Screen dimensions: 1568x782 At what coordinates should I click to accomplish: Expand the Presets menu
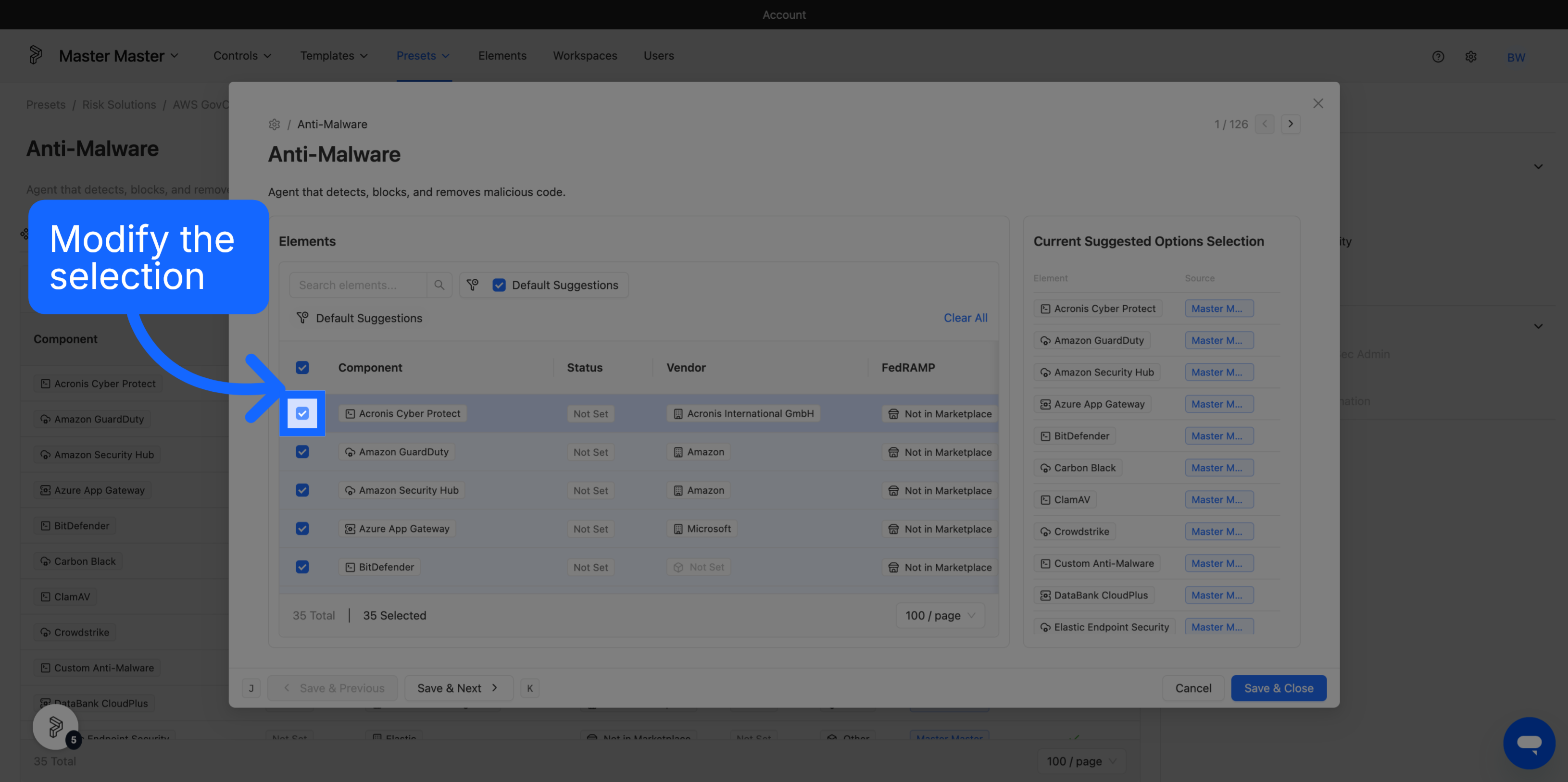(x=423, y=55)
